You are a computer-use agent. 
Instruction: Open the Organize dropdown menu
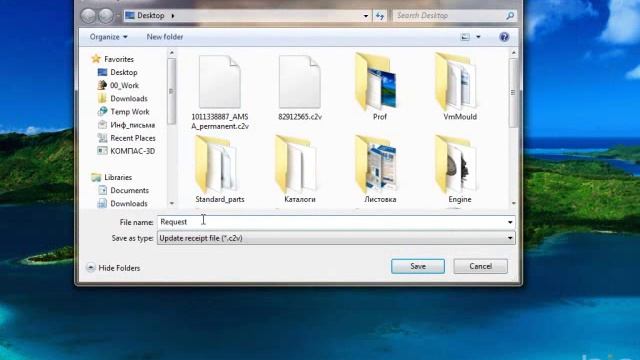[109, 37]
